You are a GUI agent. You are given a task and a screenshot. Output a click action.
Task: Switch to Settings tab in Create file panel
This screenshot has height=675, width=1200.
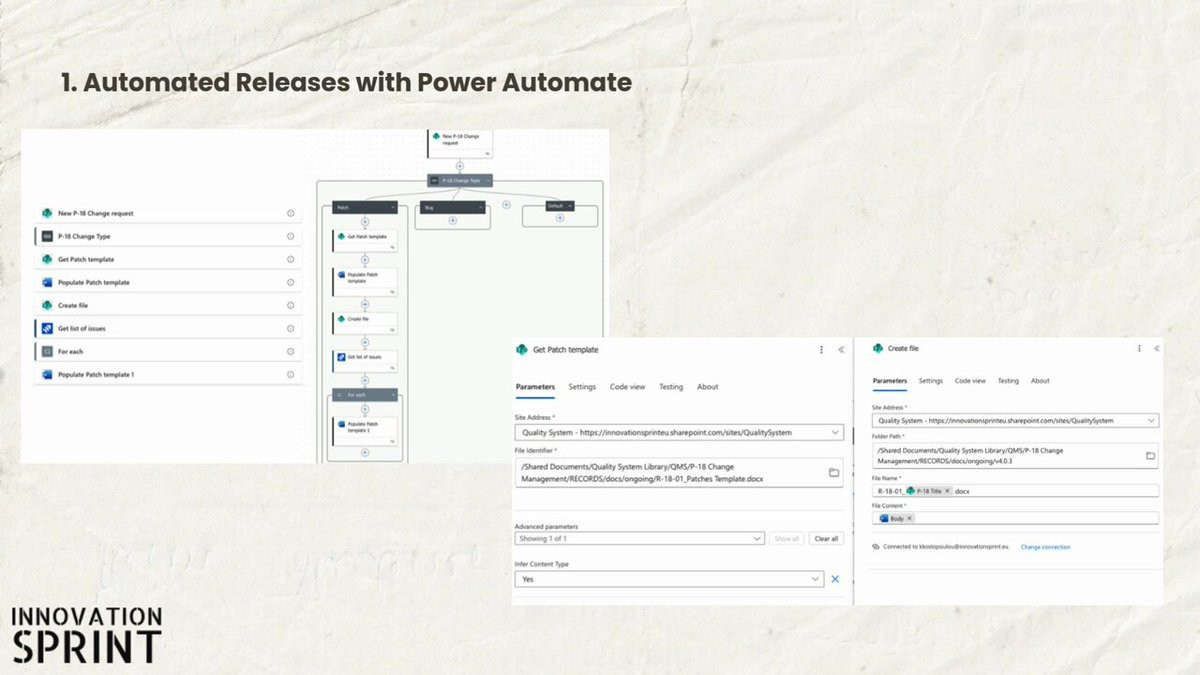pos(930,381)
